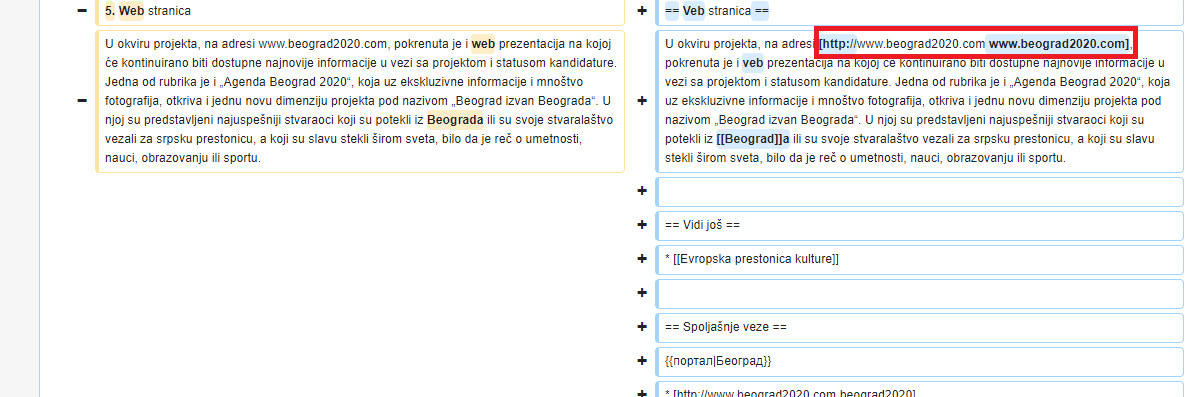1195x397 pixels.
Task: Click highlighted 'Web' in the removed heading
Action: [131, 12]
